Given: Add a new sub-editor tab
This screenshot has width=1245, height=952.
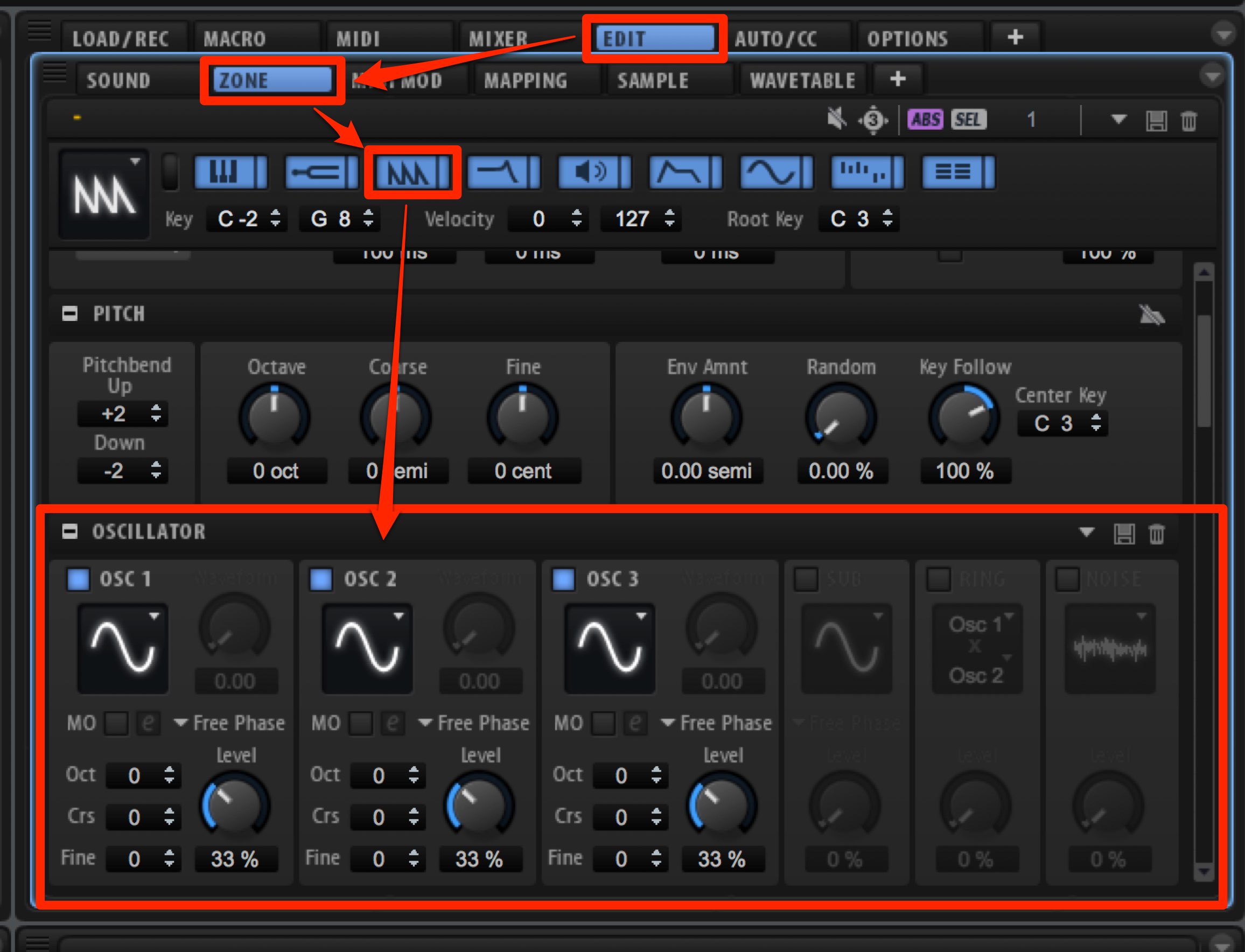Looking at the screenshot, I should [x=898, y=79].
